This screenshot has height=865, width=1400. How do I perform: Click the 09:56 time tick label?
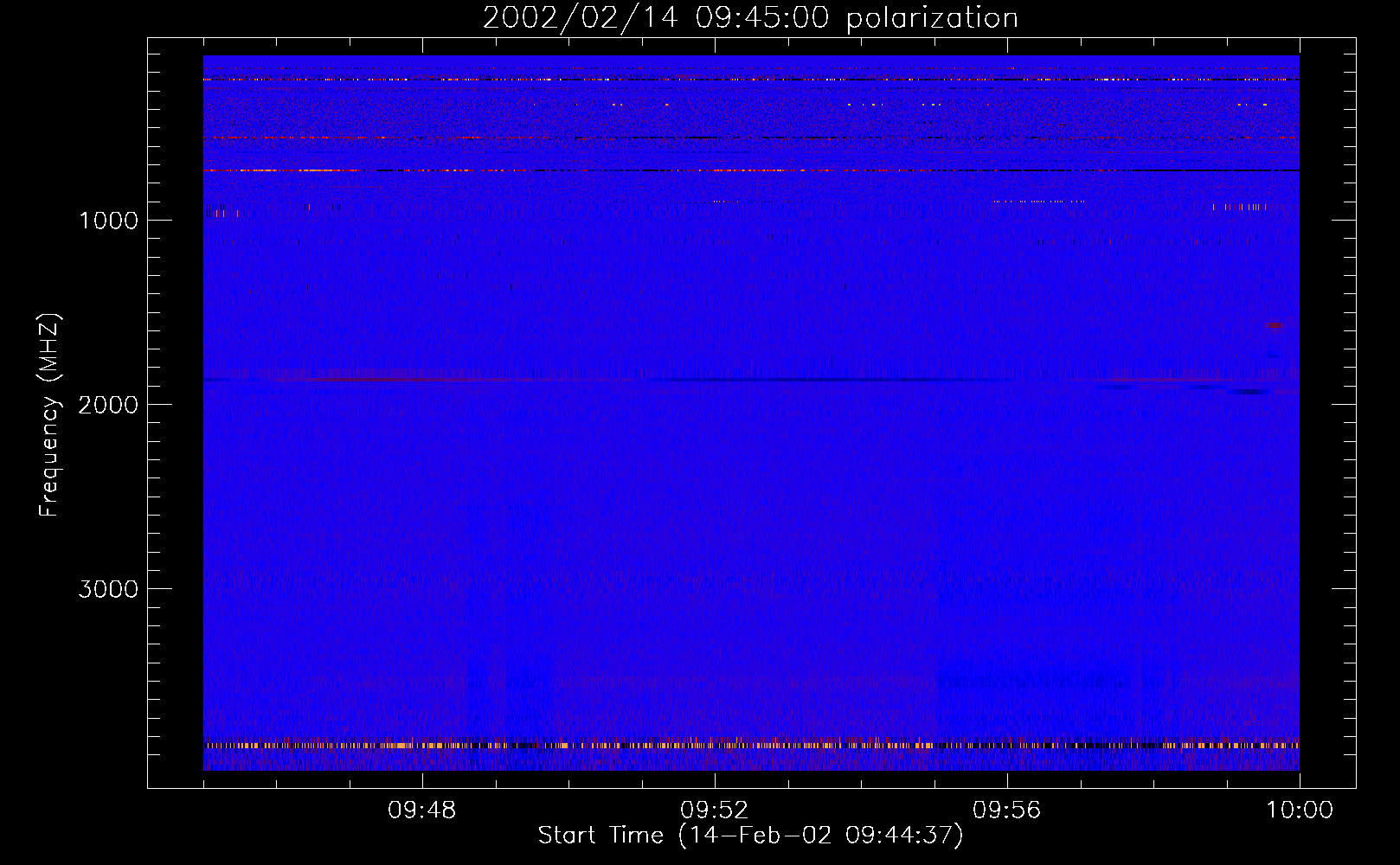coord(1006,811)
